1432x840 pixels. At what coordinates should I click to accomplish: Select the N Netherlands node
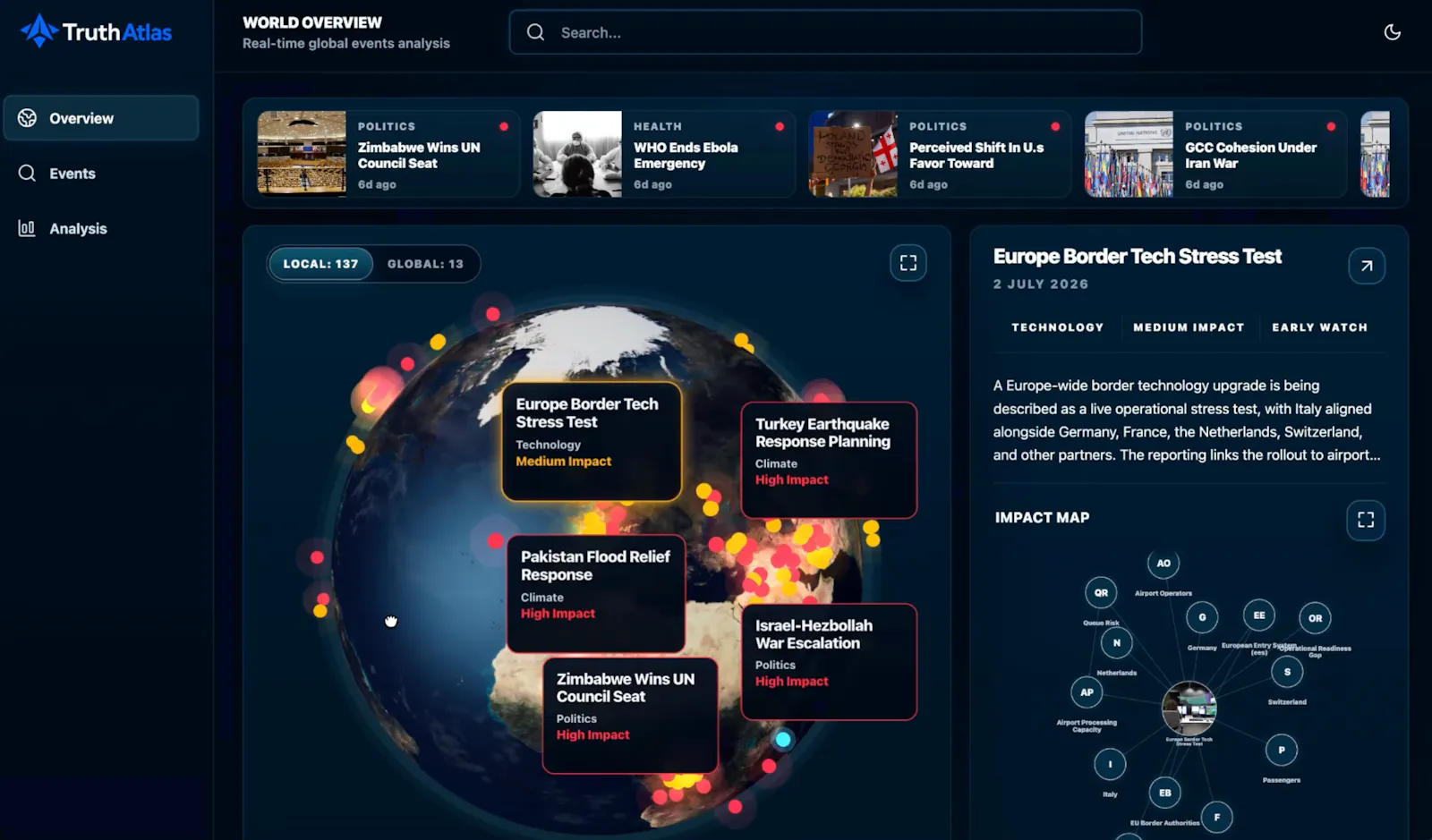coord(1116,643)
